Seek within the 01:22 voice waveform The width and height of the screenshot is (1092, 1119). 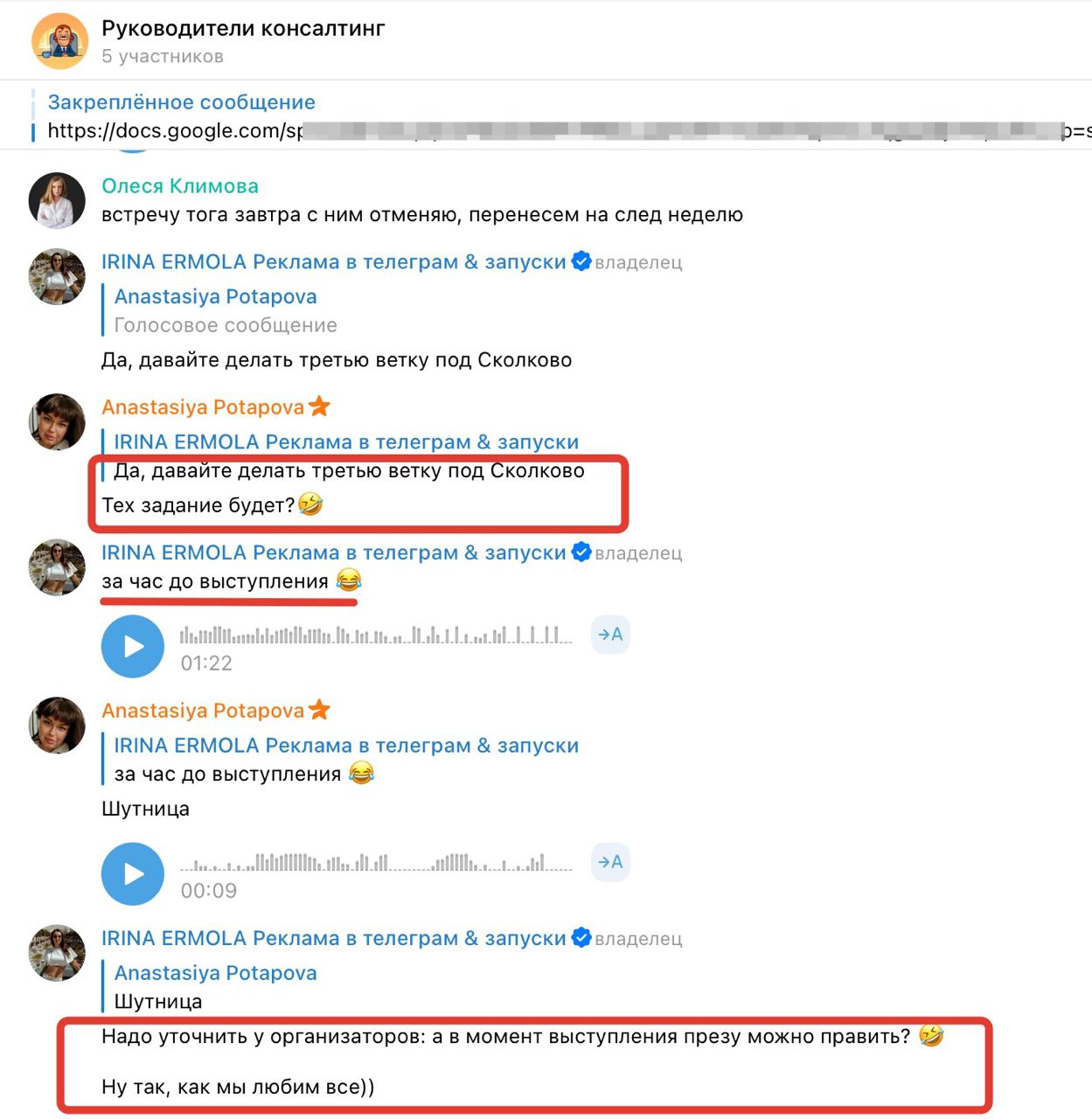(x=376, y=635)
